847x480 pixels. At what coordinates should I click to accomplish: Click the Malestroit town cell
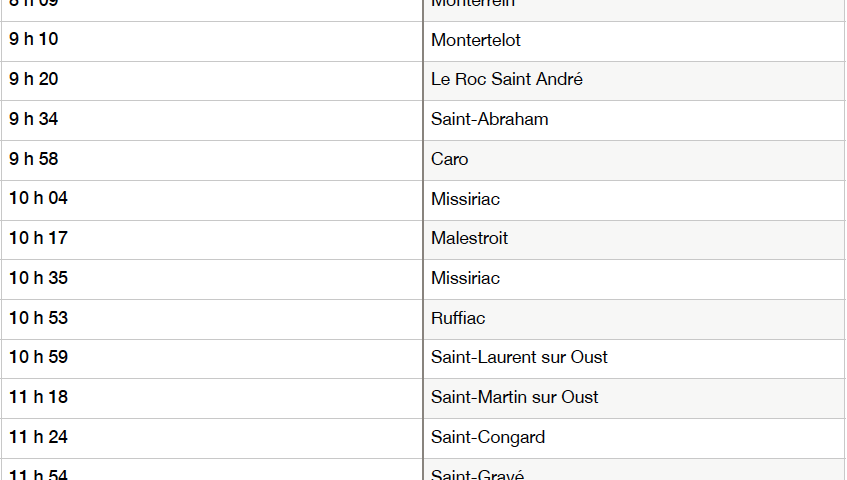(x=470, y=238)
